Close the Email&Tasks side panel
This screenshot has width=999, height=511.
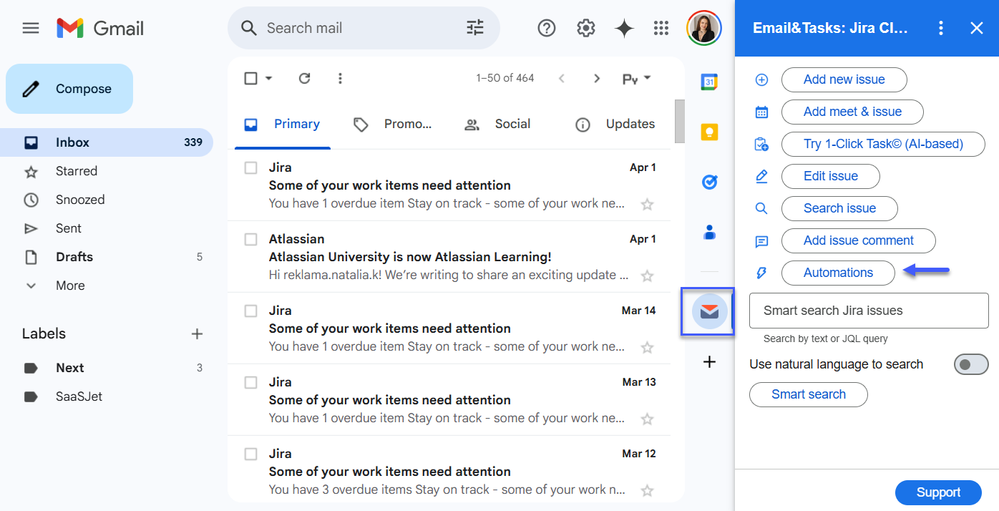click(976, 28)
